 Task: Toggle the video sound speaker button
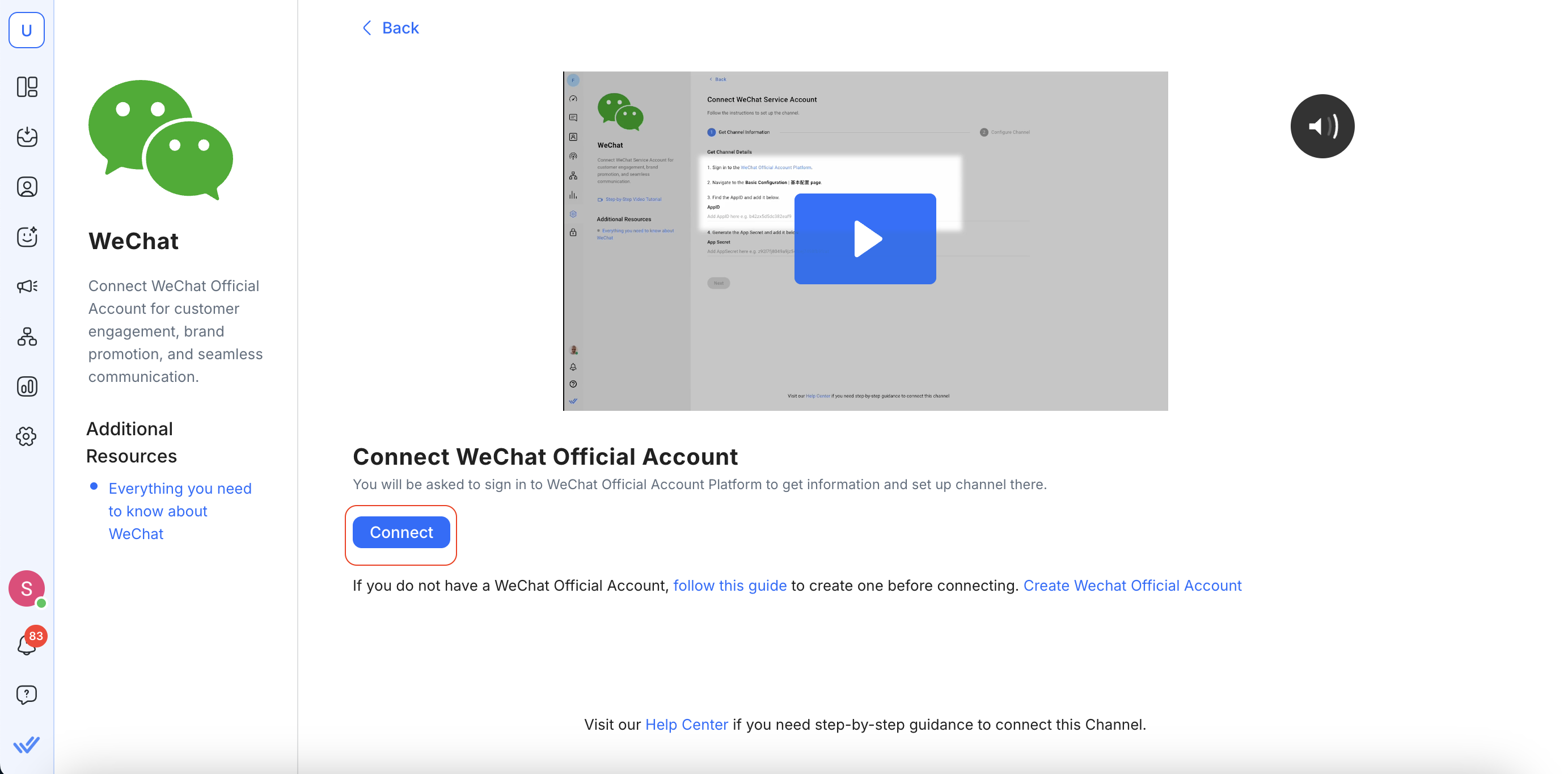1322,126
